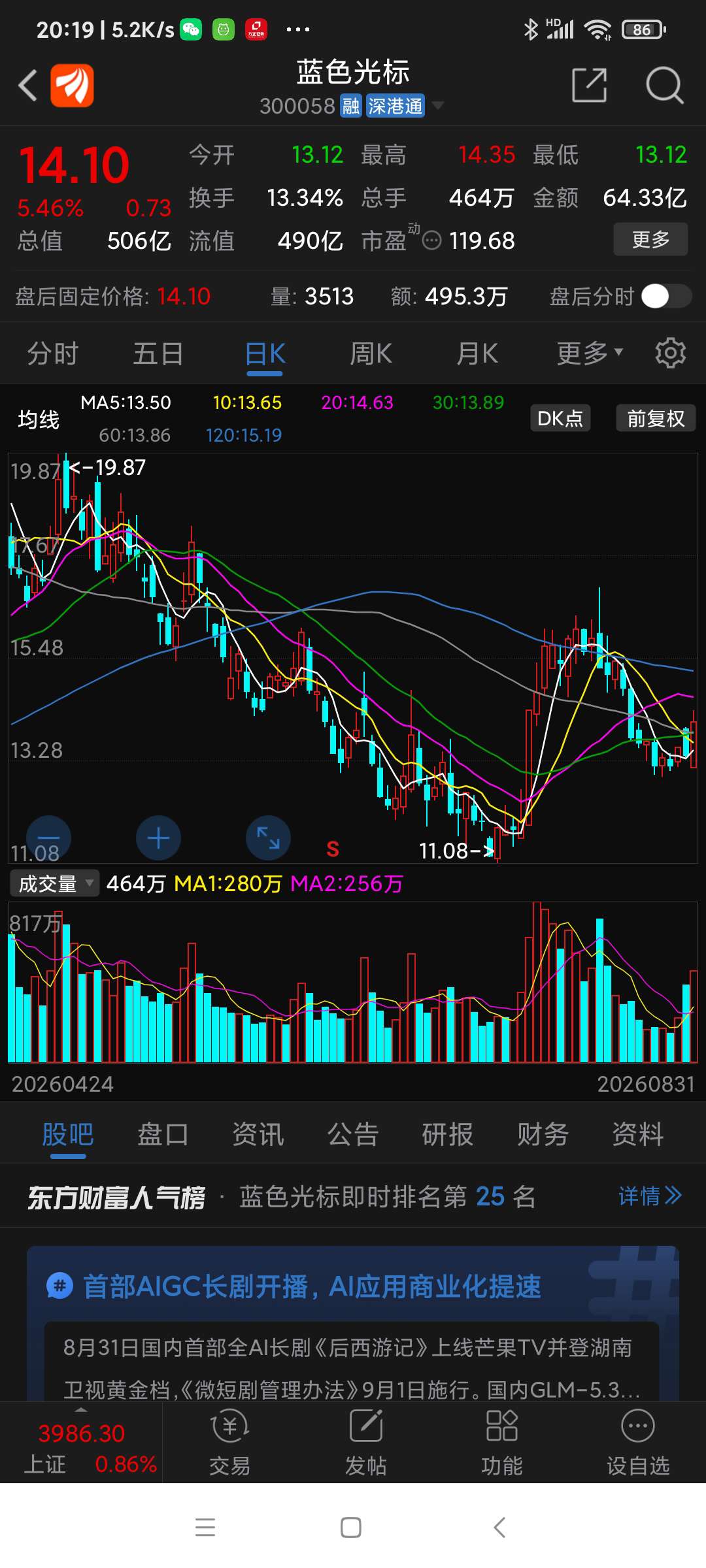Tap the market P/E info icon
The image size is (706, 1568).
point(432,241)
